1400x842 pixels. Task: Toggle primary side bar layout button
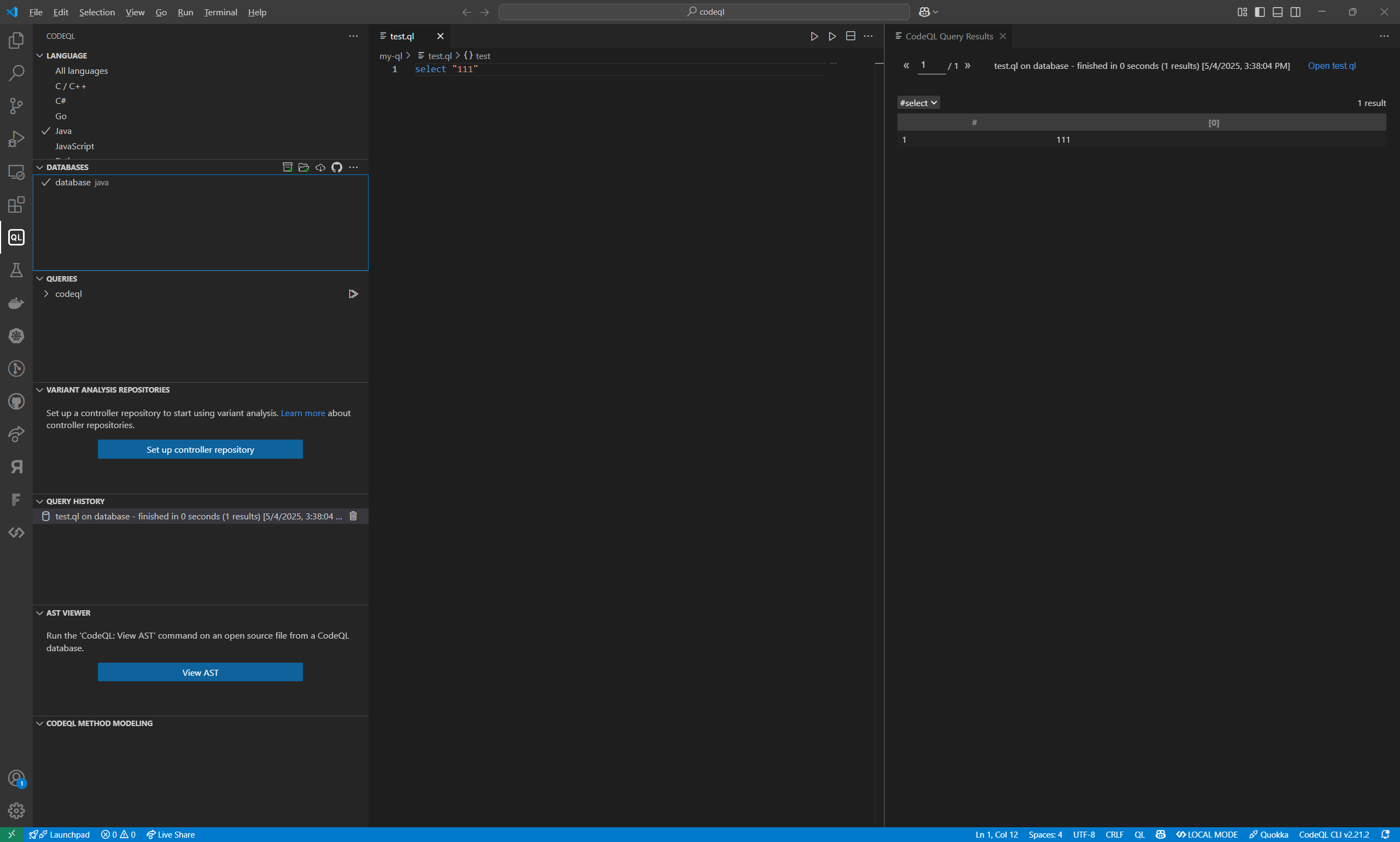click(x=1260, y=12)
